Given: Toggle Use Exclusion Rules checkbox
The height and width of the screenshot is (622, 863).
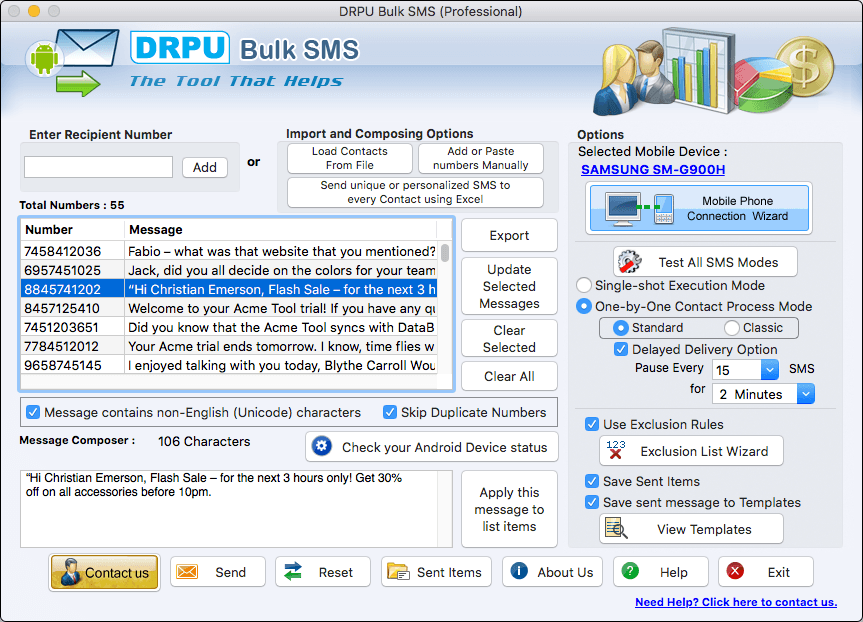Looking at the screenshot, I should [x=592, y=424].
